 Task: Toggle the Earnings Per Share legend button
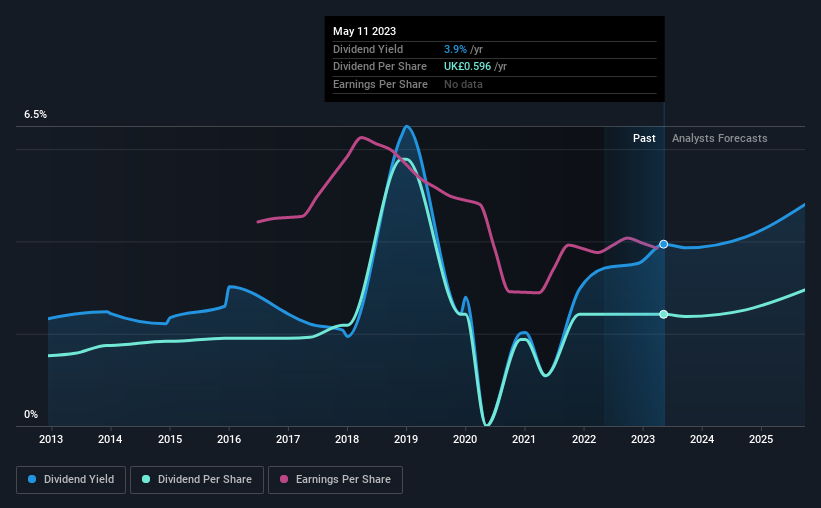click(x=335, y=480)
